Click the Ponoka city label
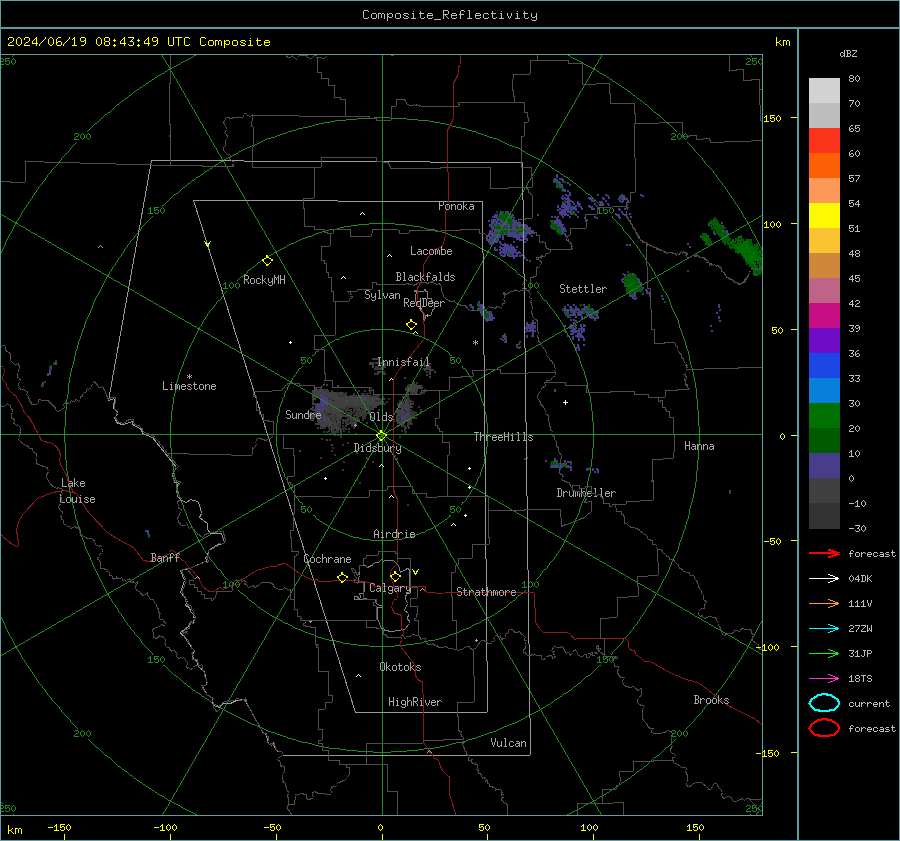The height and width of the screenshot is (841, 900). (456, 206)
